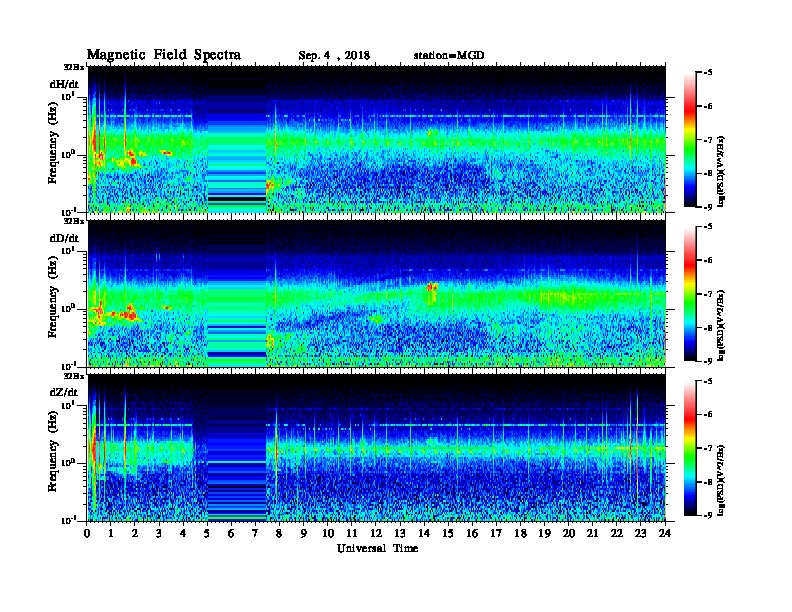This screenshot has width=792, height=612.
Task: Click the "station=MGD" label
Action: [x=449, y=55]
